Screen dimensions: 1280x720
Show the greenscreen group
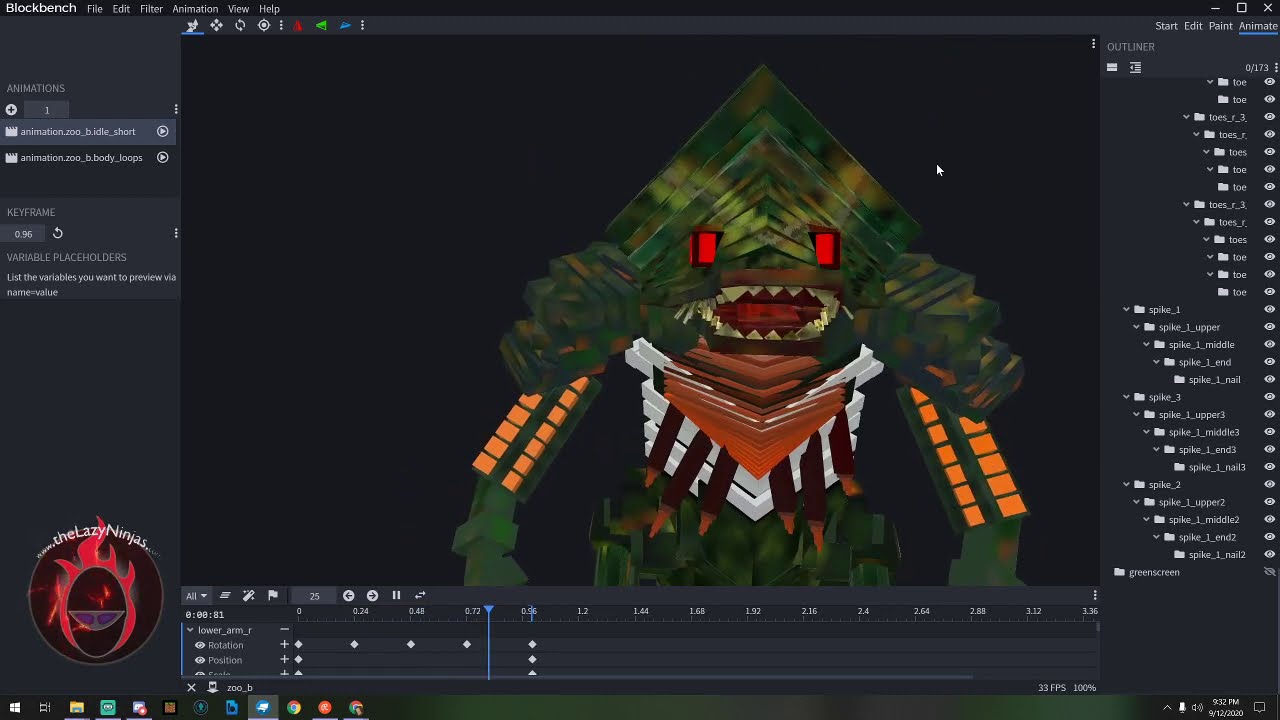pos(1270,572)
